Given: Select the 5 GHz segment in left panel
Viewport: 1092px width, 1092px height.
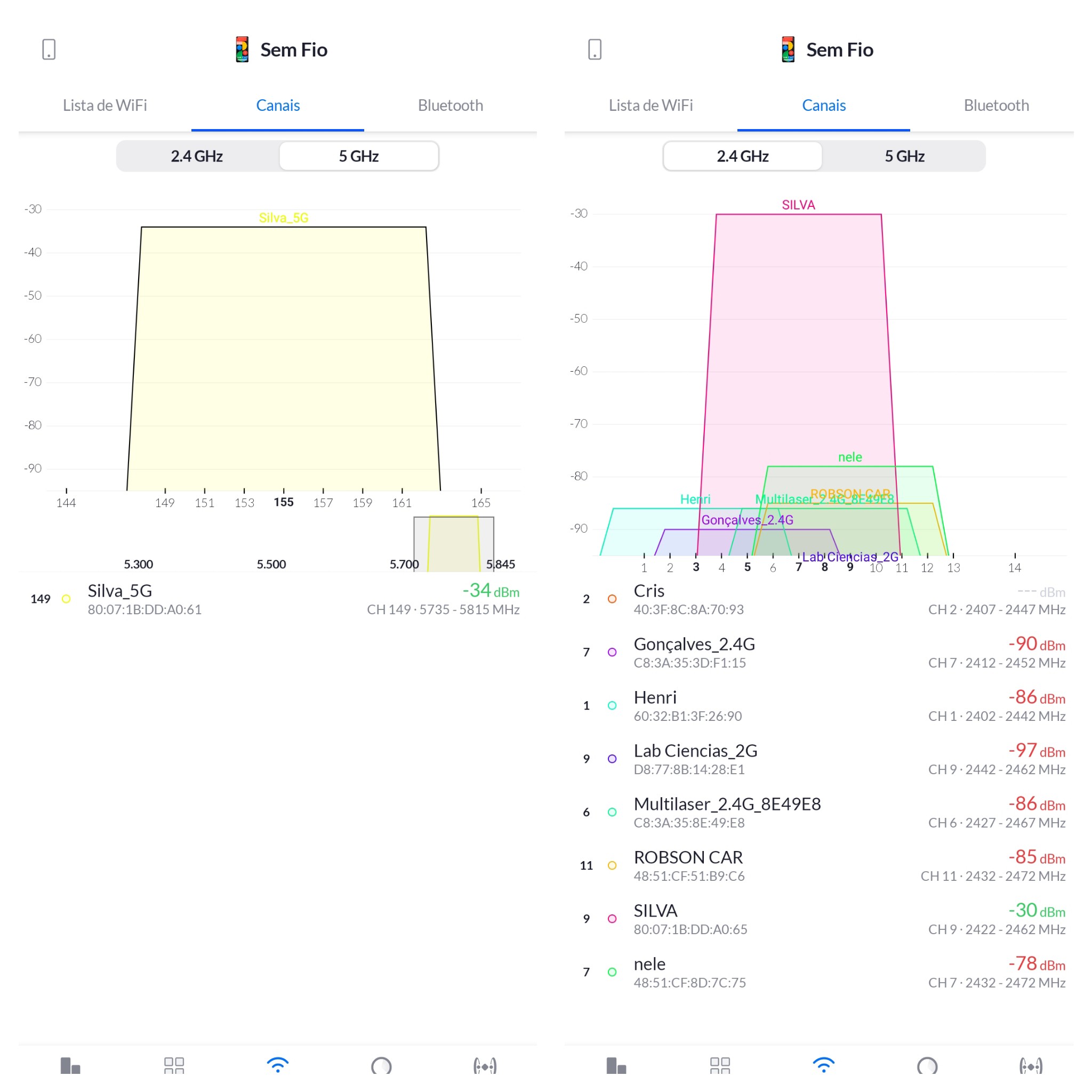Looking at the screenshot, I should click(359, 156).
